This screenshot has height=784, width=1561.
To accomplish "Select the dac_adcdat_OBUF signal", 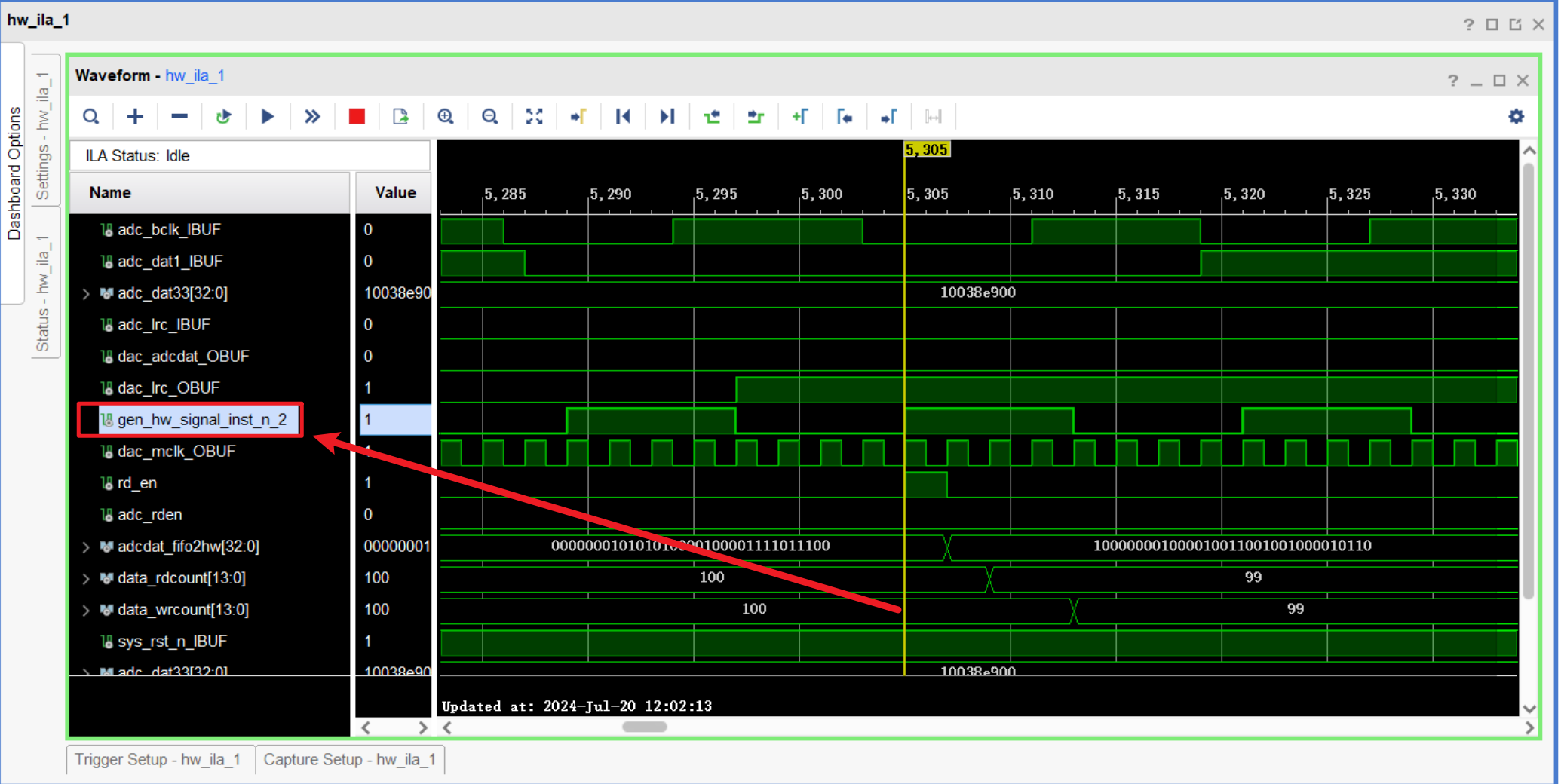I will coord(183,357).
